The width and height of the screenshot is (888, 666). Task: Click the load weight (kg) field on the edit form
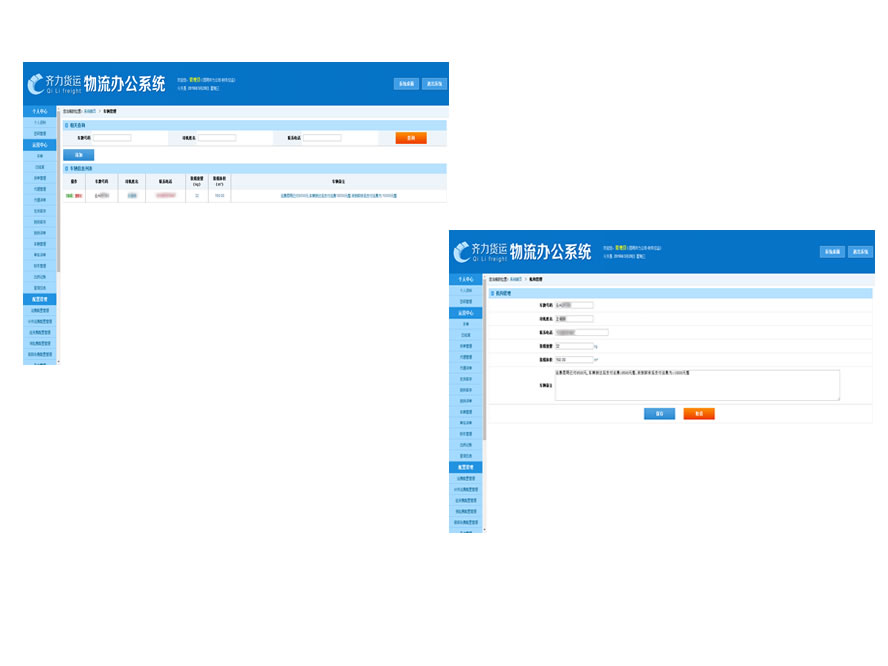coord(574,346)
